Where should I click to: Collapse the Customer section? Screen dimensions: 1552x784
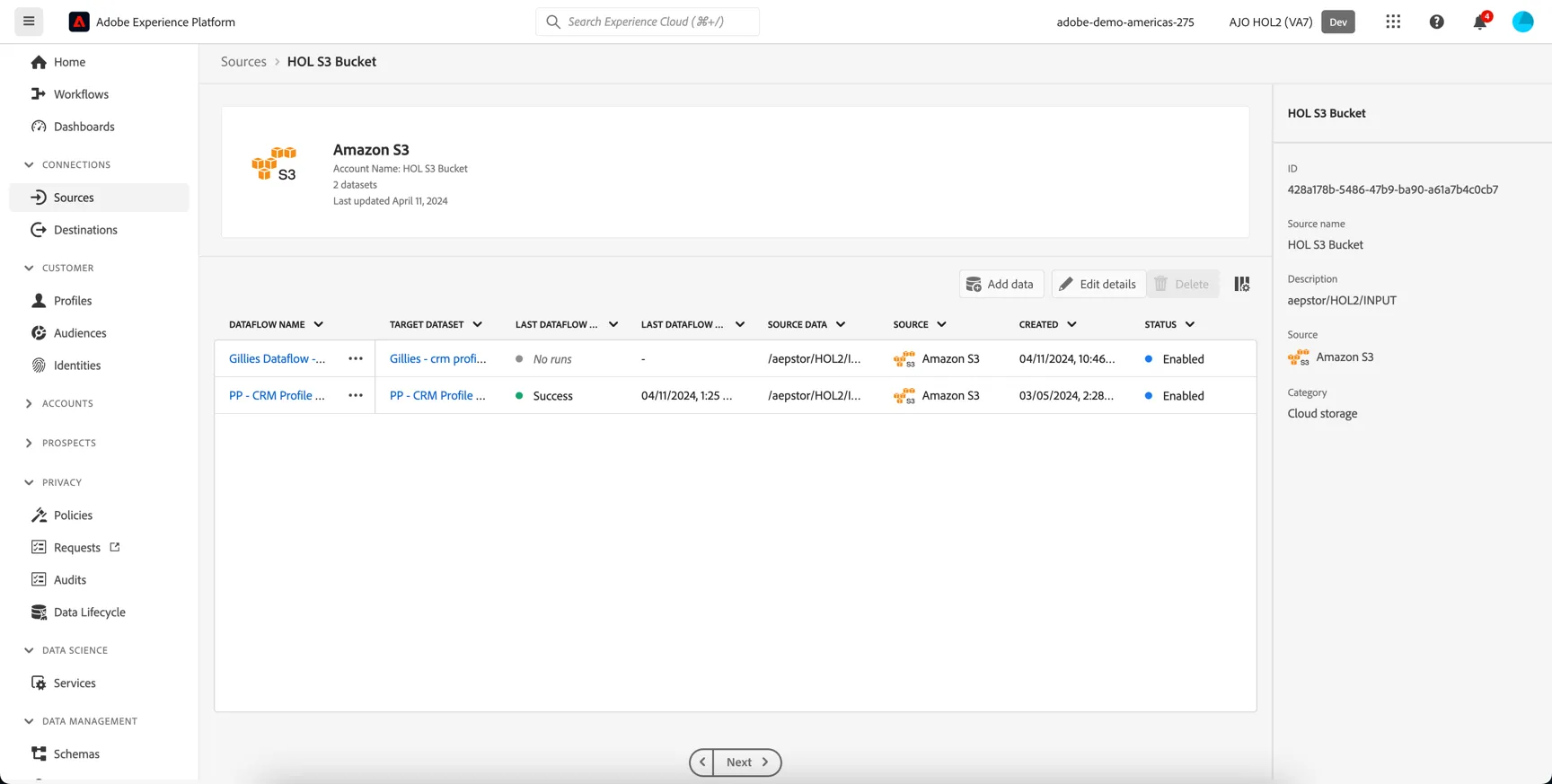pyautogui.click(x=29, y=269)
